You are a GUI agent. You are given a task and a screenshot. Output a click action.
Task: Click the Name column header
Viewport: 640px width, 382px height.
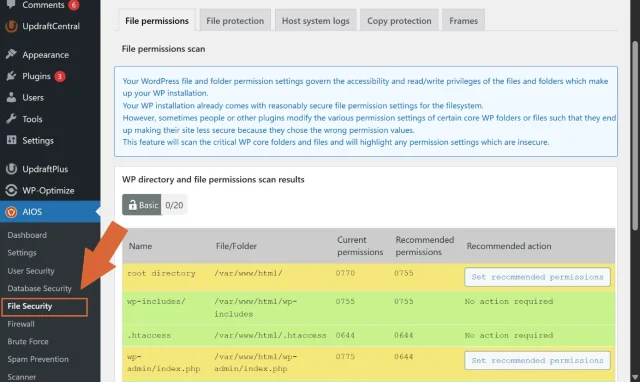[x=140, y=246]
